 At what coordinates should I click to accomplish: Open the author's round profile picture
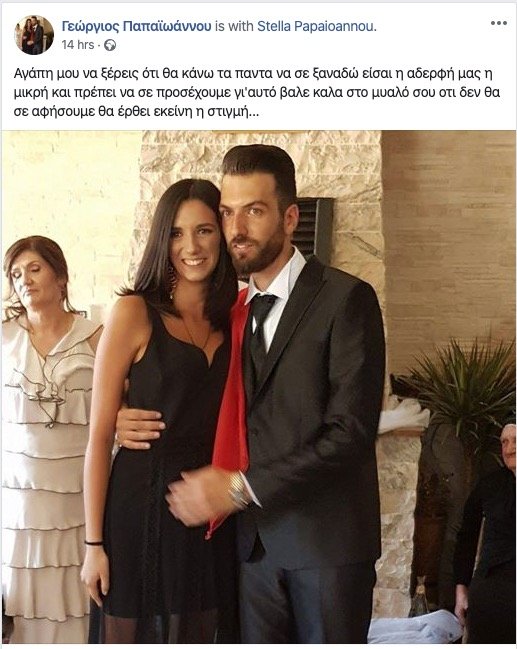(x=34, y=35)
